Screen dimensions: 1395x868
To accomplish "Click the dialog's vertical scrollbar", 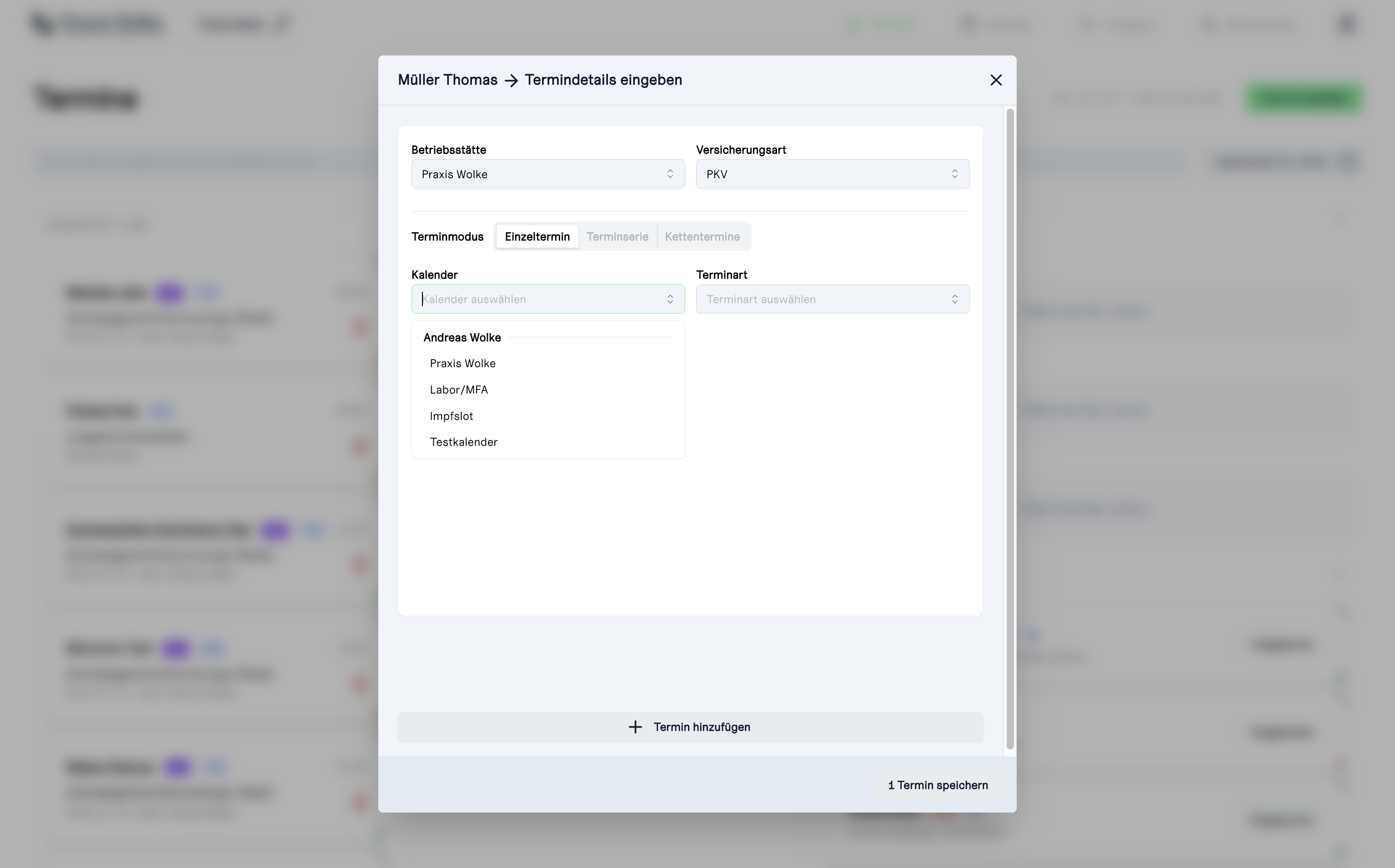I will click(1010, 428).
